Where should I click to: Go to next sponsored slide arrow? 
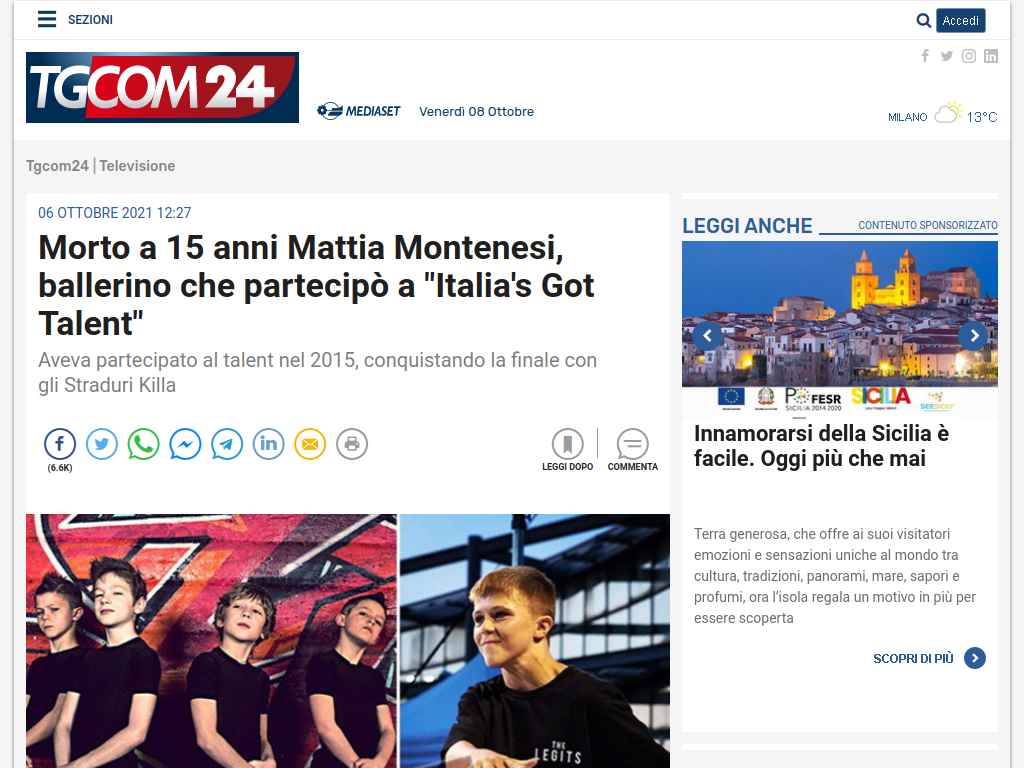point(974,336)
